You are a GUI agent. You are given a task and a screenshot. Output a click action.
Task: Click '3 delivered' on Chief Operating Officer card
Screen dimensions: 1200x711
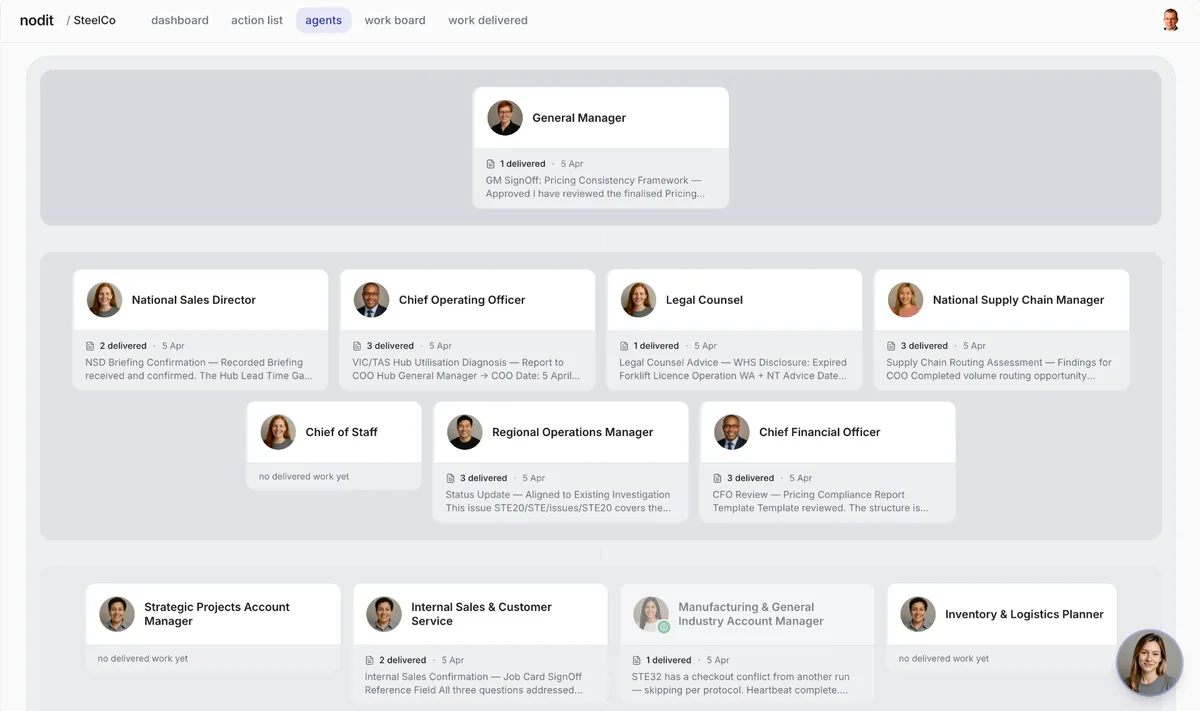[x=390, y=346]
